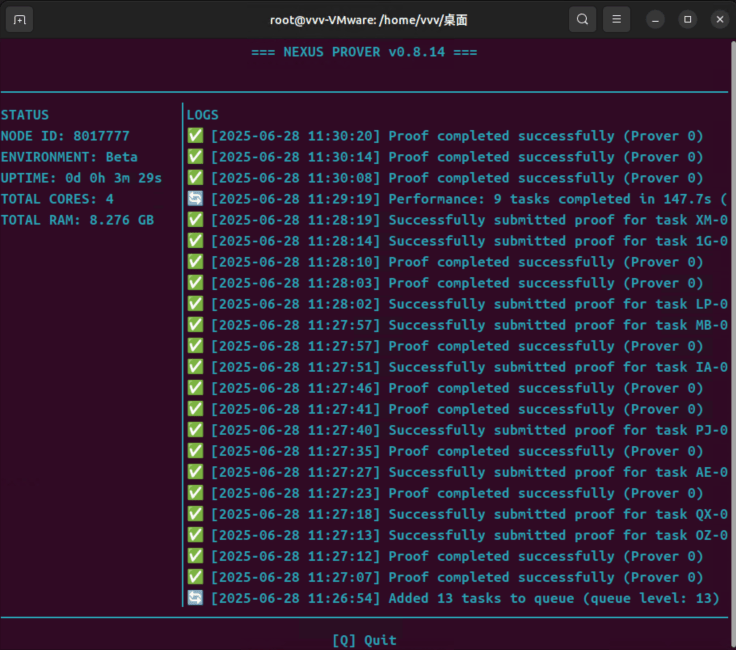Click the checkmark on the task LP-0 log

tap(195, 304)
